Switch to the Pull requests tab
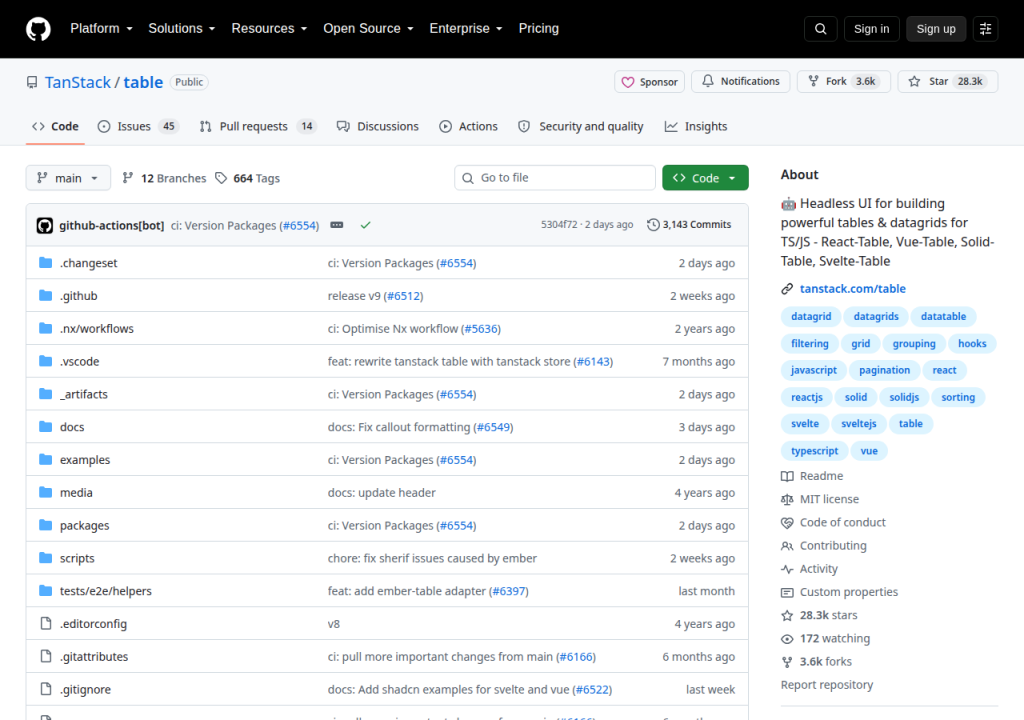This screenshot has height=720, width=1024. [x=257, y=126]
